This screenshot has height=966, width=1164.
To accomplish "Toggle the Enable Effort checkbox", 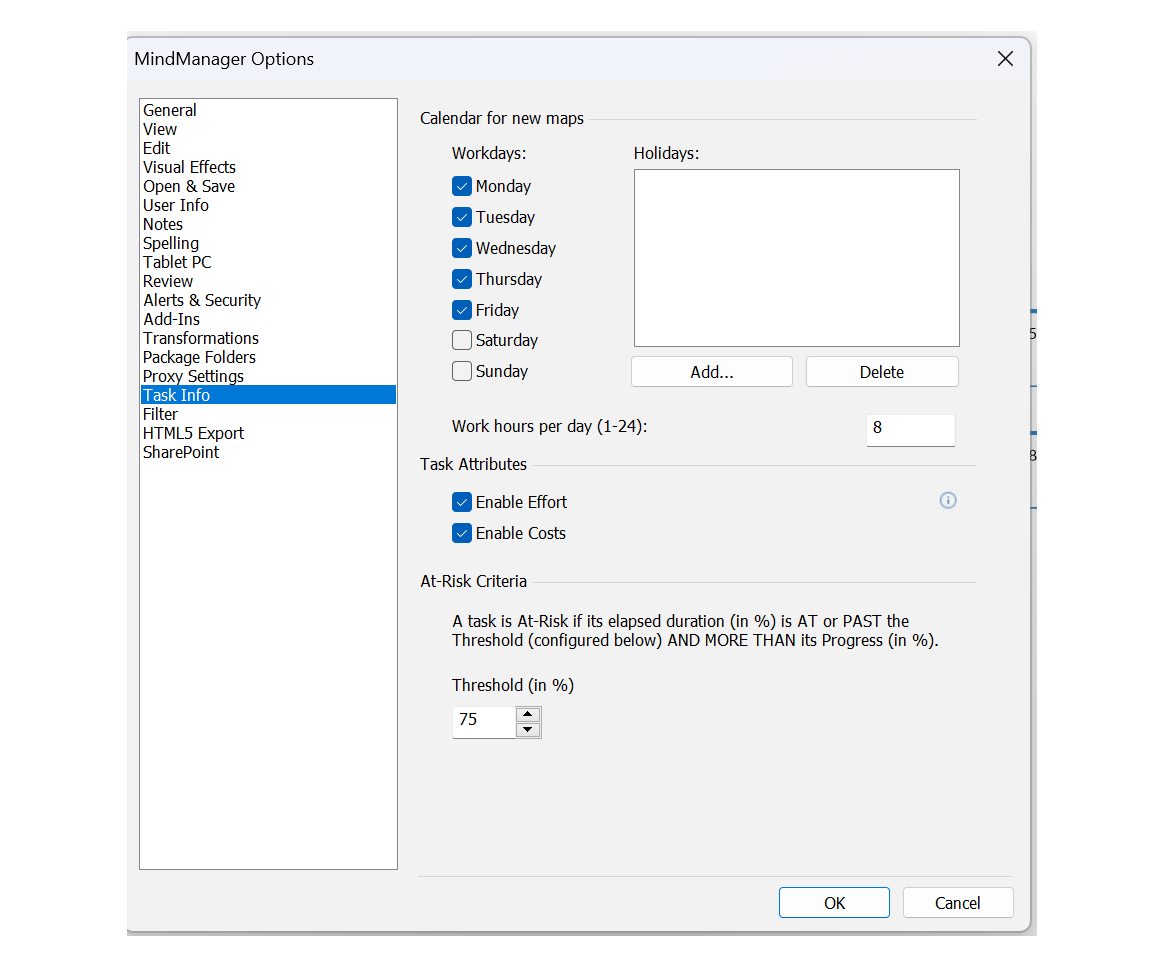I will (x=462, y=502).
